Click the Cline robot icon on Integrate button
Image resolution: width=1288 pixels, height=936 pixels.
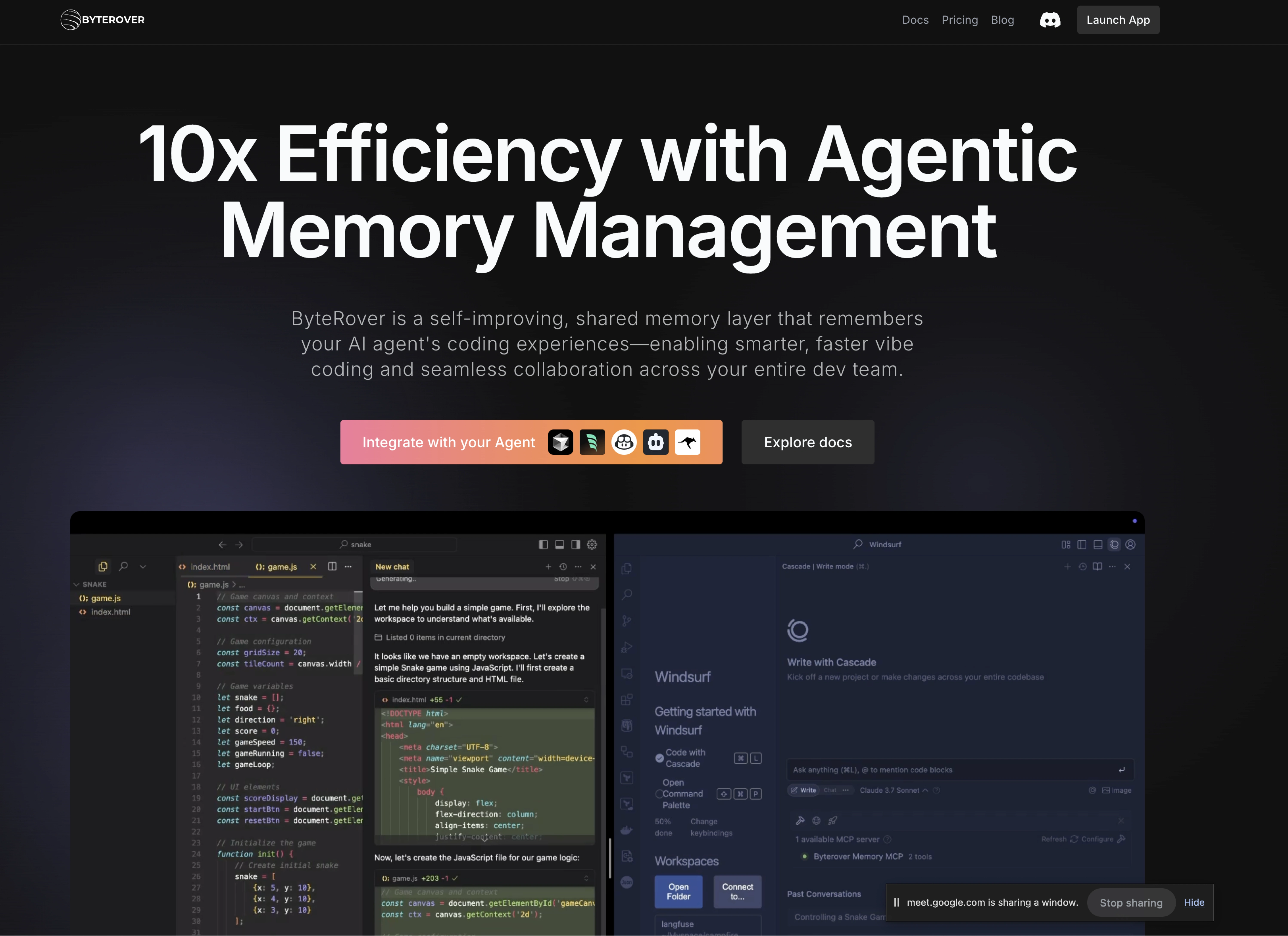coord(656,442)
